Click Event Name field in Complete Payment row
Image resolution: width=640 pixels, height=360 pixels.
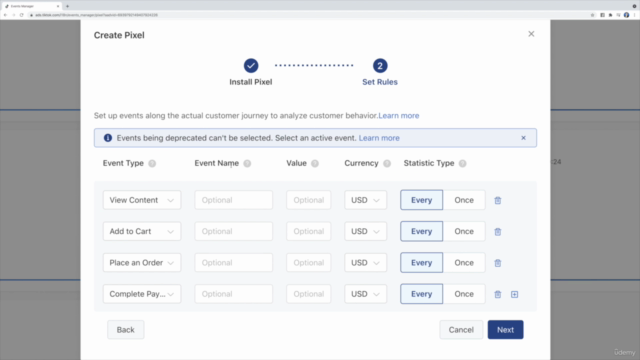click(233, 294)
